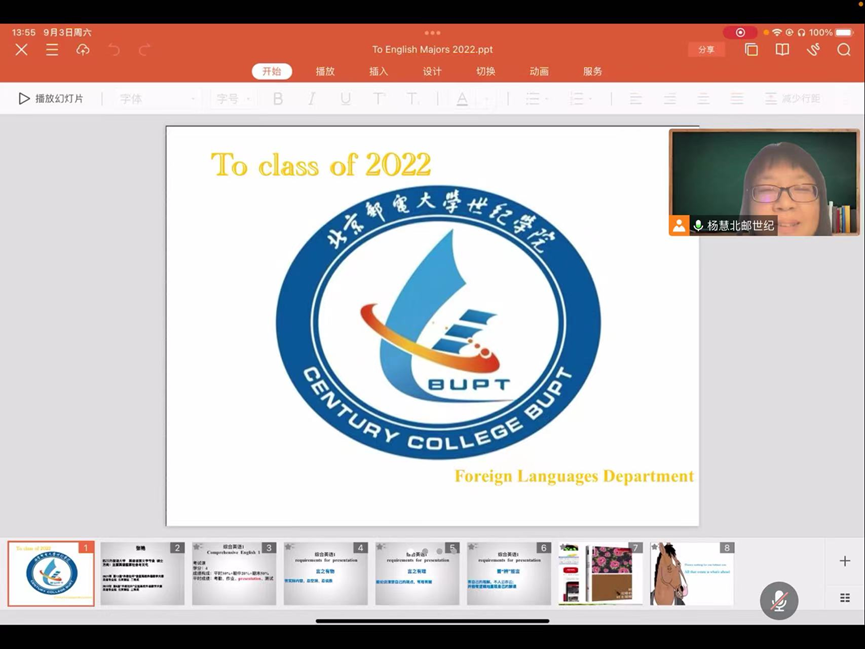Tap the Wi-Fi status icon

click(x=777, y=33)
